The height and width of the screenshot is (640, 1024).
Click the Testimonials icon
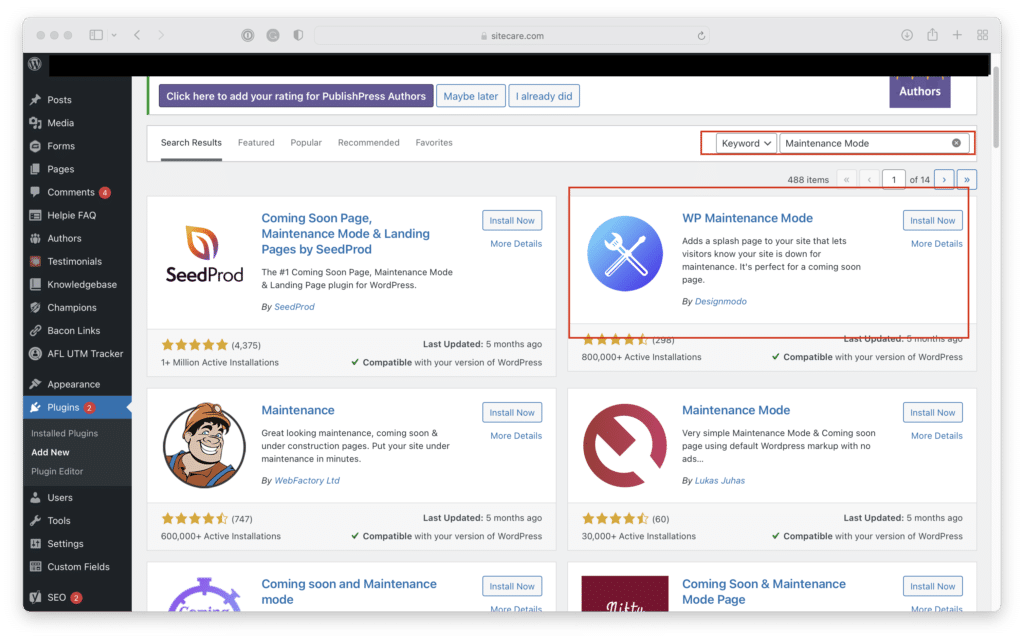point(35,261)
